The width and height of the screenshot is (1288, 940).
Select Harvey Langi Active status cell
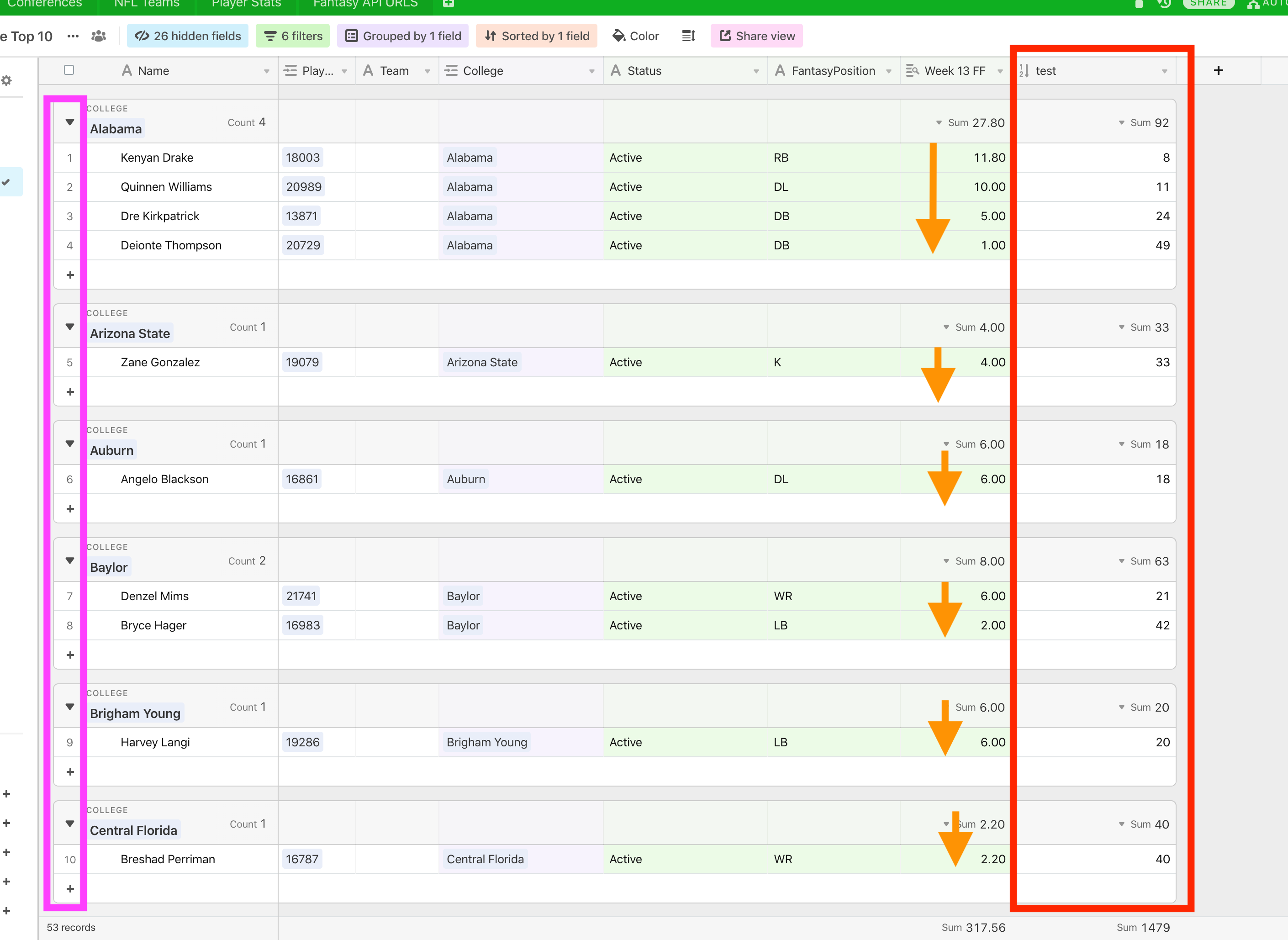[685, 742]
